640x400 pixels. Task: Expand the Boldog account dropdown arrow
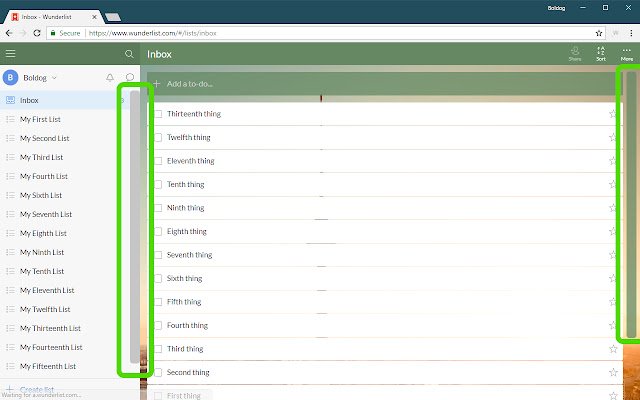tap(54, 78)
